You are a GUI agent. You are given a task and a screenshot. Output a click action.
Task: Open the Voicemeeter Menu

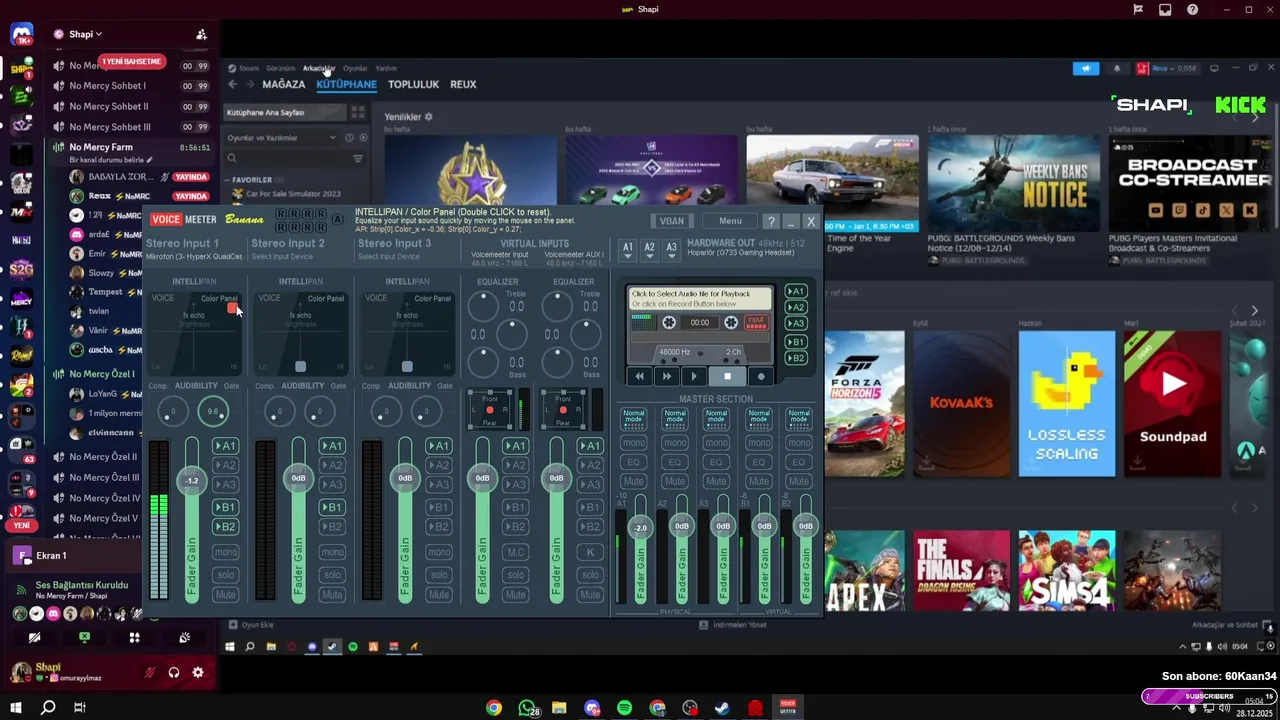(730, 221)
